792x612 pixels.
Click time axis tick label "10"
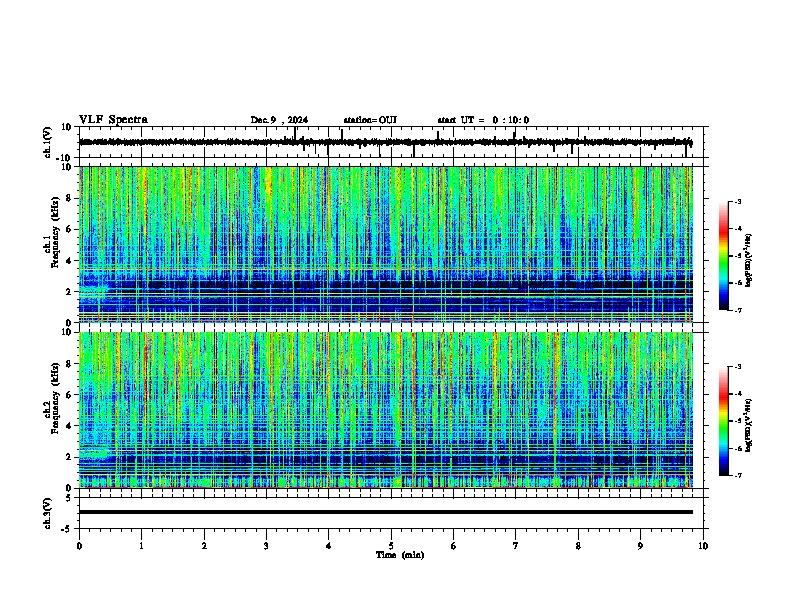[x=703, y=546]
